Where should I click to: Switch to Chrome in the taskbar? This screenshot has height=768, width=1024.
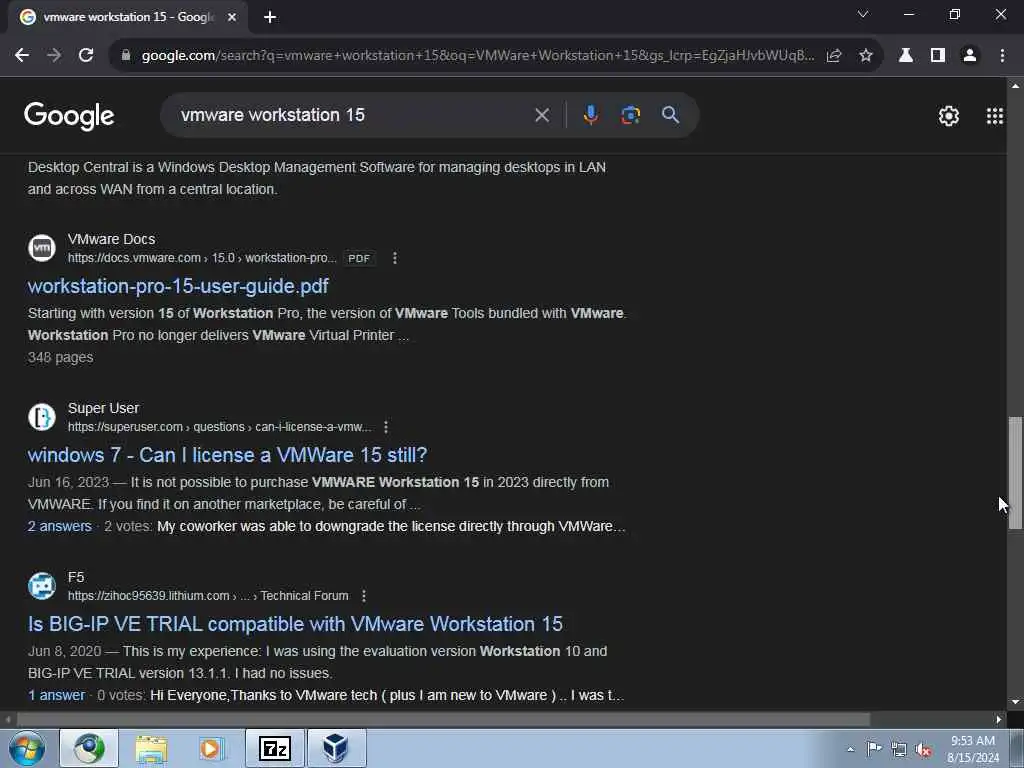click(89, 748)
